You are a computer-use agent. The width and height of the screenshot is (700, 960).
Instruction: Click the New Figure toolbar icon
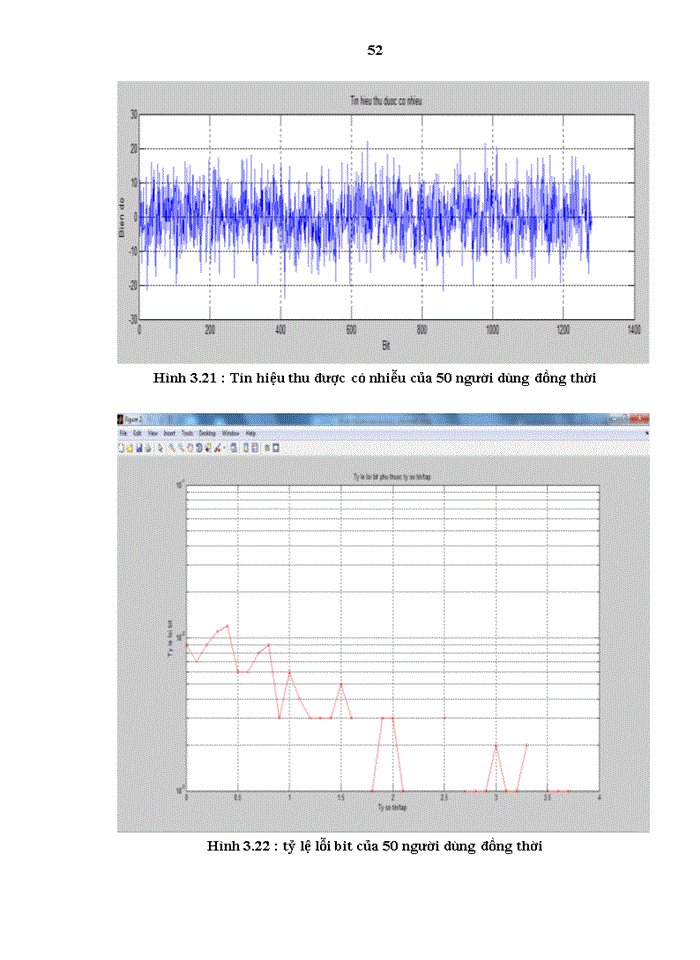120,448
